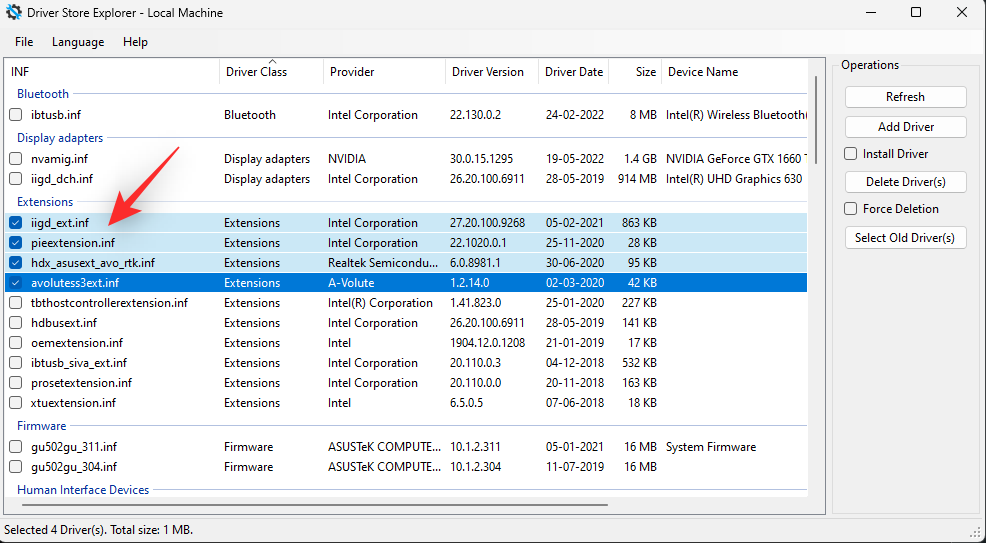Open the Language menu
Image resolution: width=986 pixels, height=543 pixels.
point(78,42)
